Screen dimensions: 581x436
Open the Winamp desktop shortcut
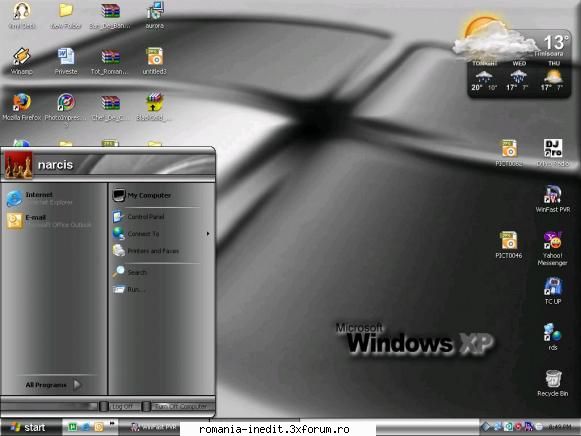21,61
